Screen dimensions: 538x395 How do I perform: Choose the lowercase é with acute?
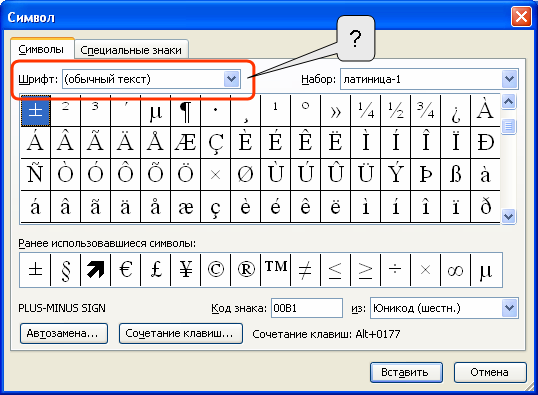click(x=276, y=207)
